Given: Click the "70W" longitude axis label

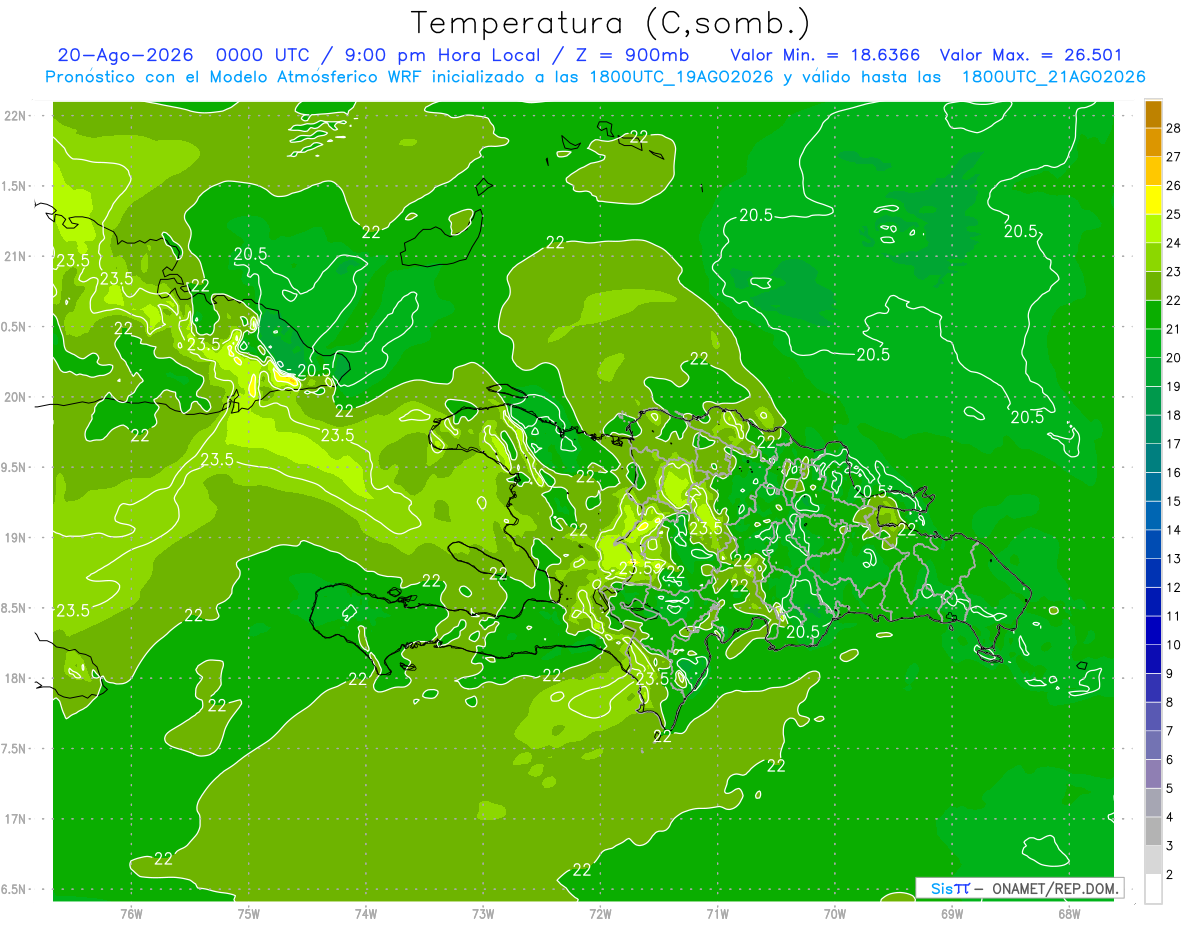Looking at the screenshot, I should [835, 912].
